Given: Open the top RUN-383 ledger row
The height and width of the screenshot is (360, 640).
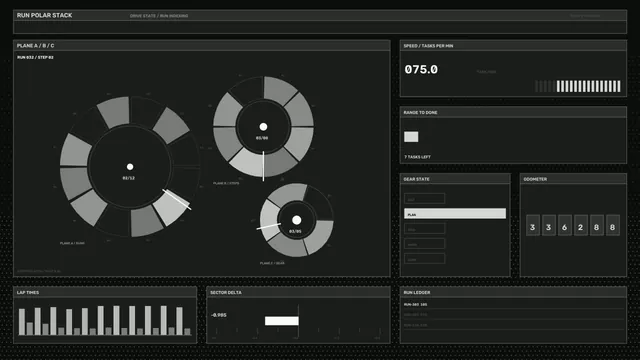Looking at the screenshot, I should [x=513, y=304].
